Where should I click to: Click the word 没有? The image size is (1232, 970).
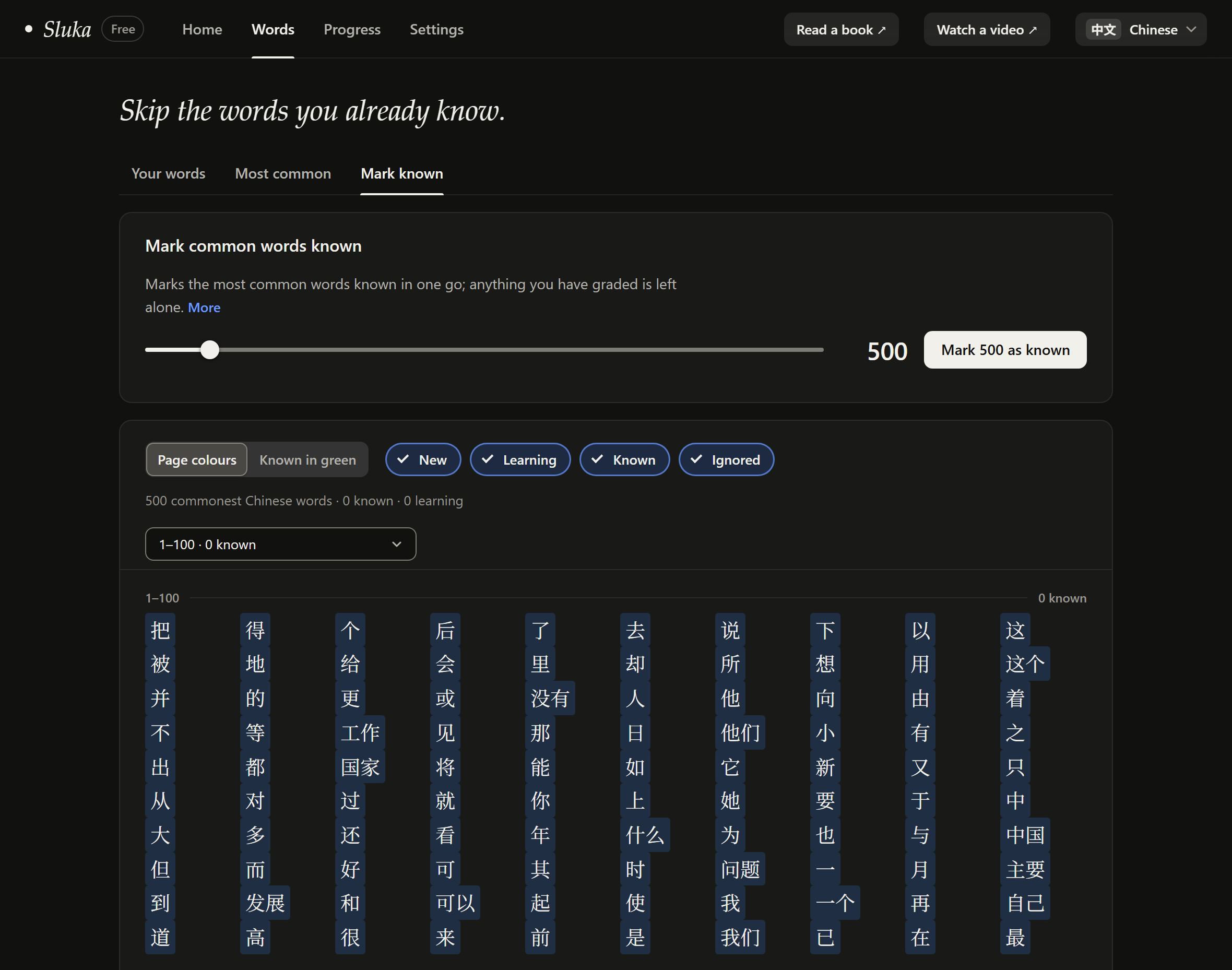point(550,698)
